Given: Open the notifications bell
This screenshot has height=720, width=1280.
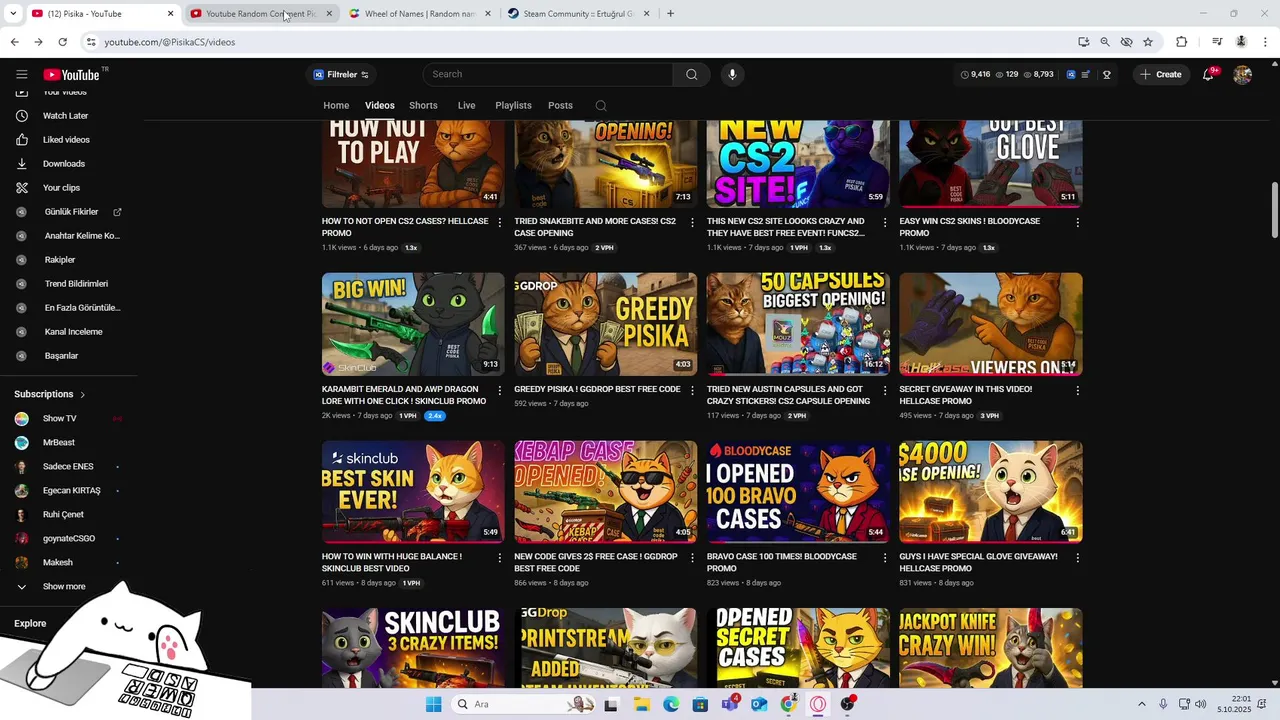Looking at the screenshot, I should pos(1208,74).
